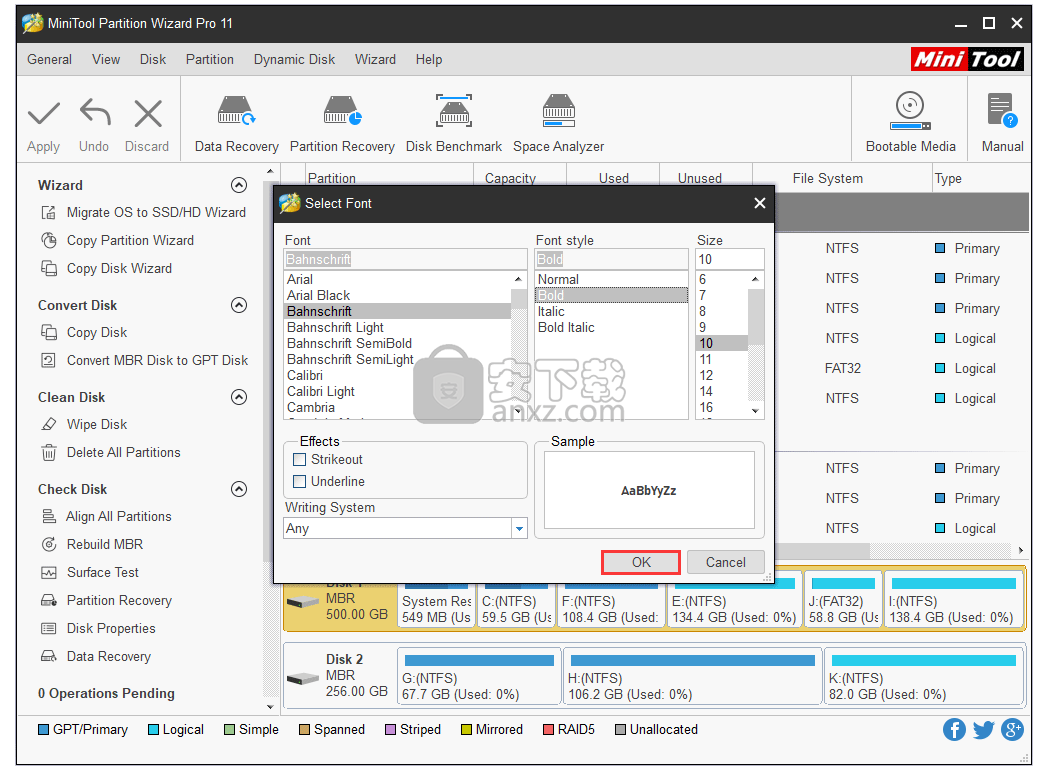Click the Mirrored legend color swatch
This screenshot has width=1043, height=772.
point(466,729)
